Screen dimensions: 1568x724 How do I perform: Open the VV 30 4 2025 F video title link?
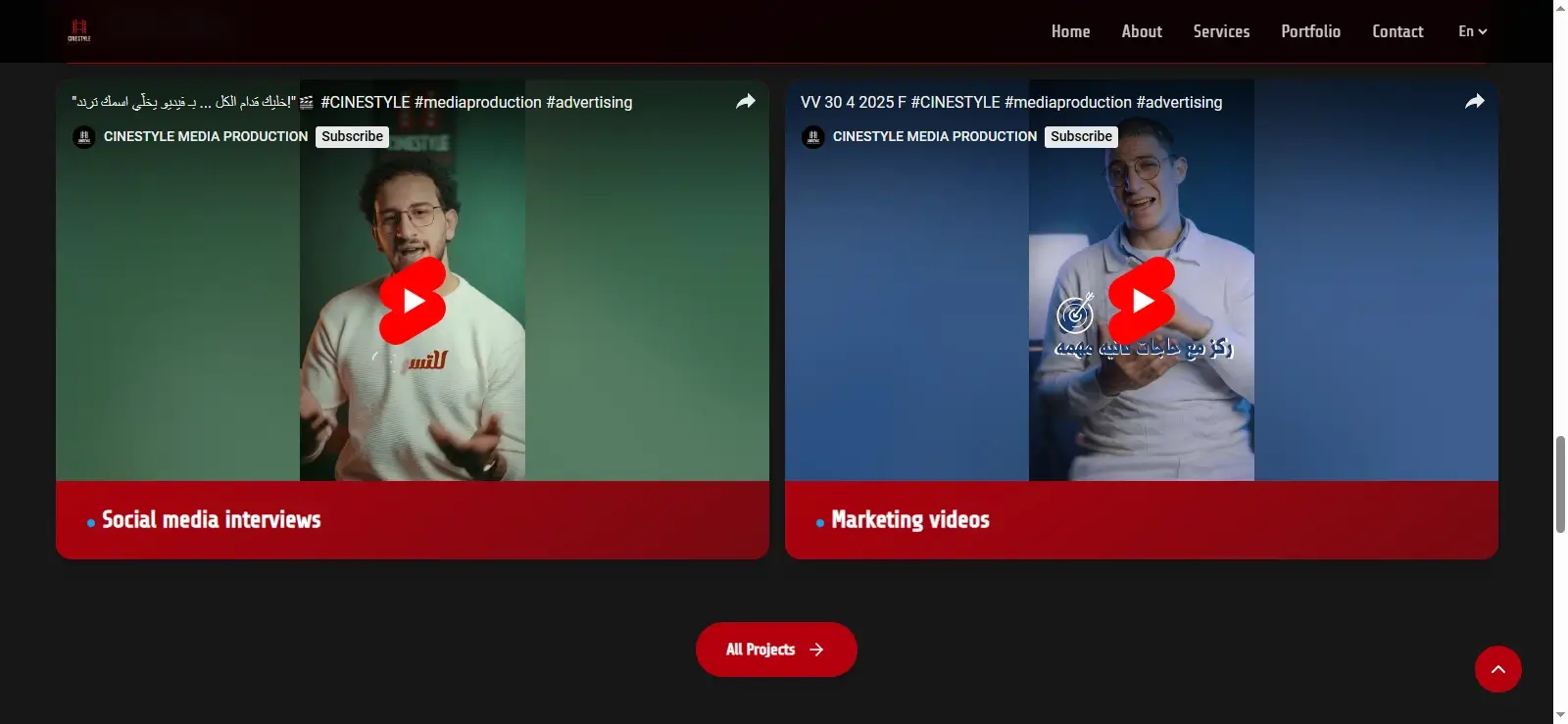pos(1011,102)
